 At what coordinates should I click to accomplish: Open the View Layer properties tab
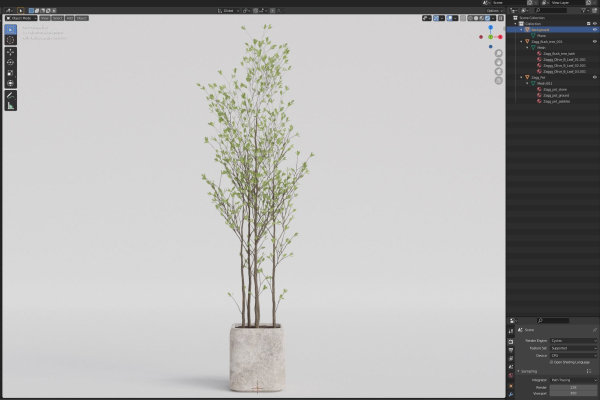511,358
